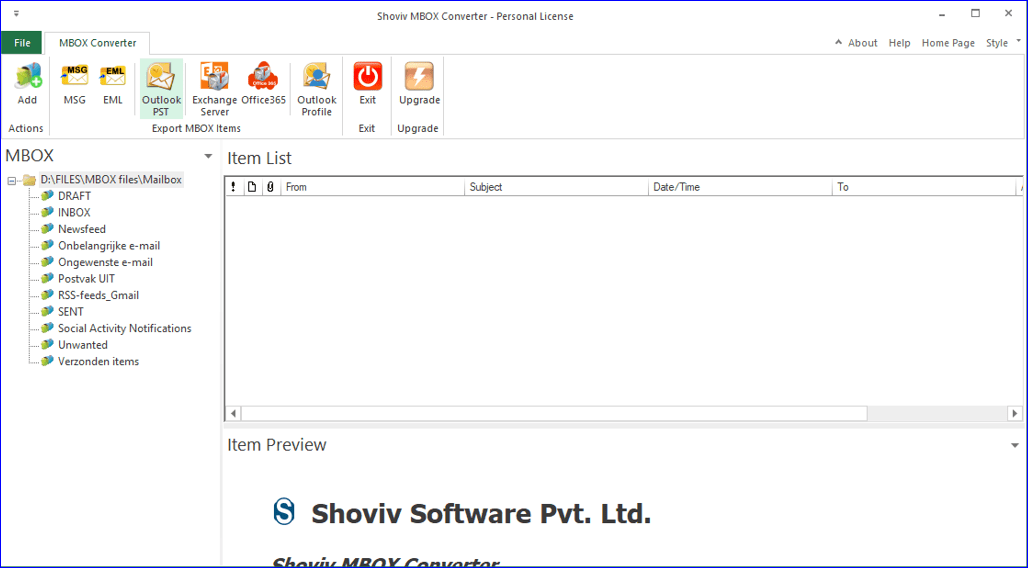Sort items by the Subject column
The height and width of the screenshot is (568, 1028).
point(556,187)
